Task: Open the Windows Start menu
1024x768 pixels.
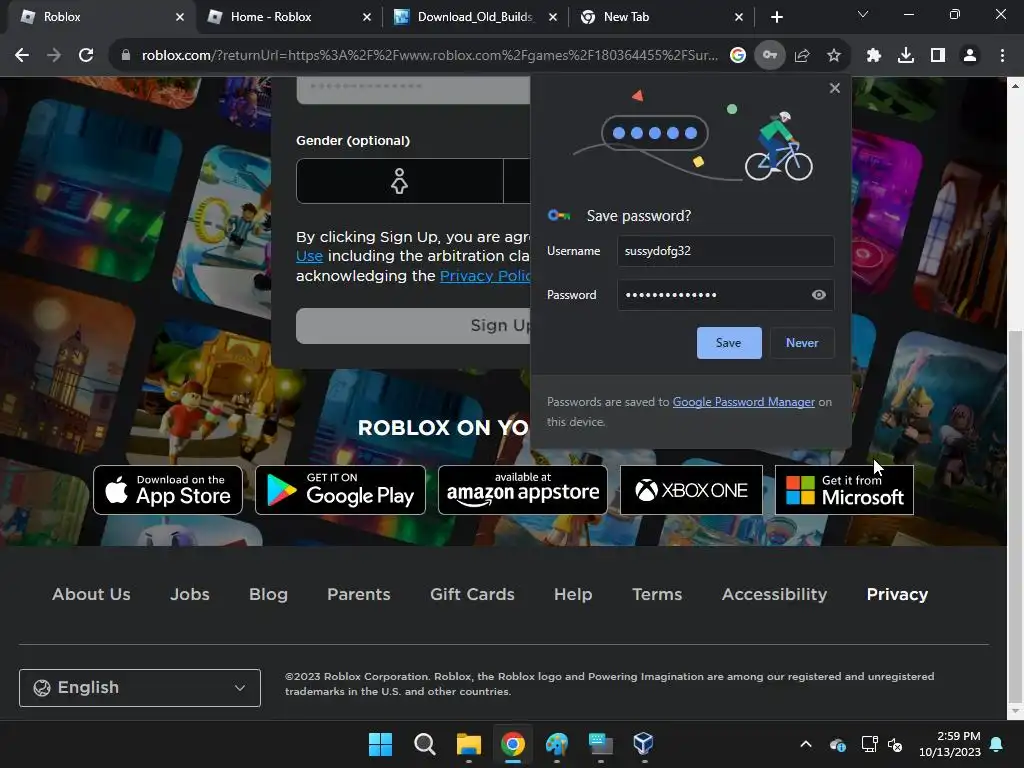Action: 380,744
